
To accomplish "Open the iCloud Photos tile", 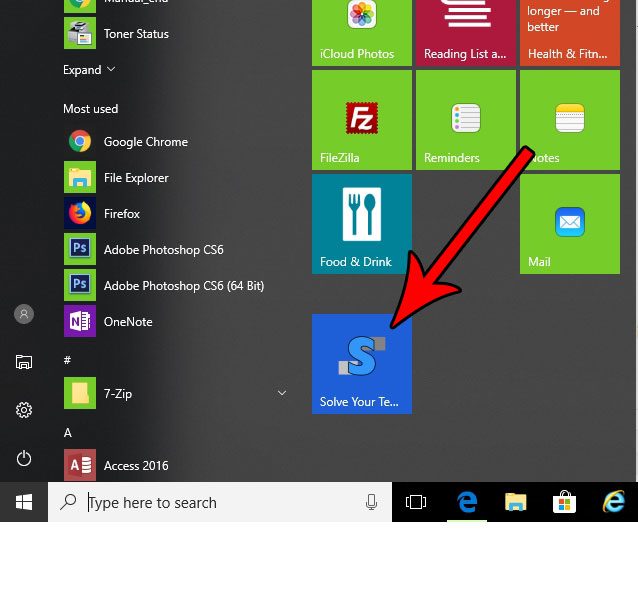I will pos(361,30).
